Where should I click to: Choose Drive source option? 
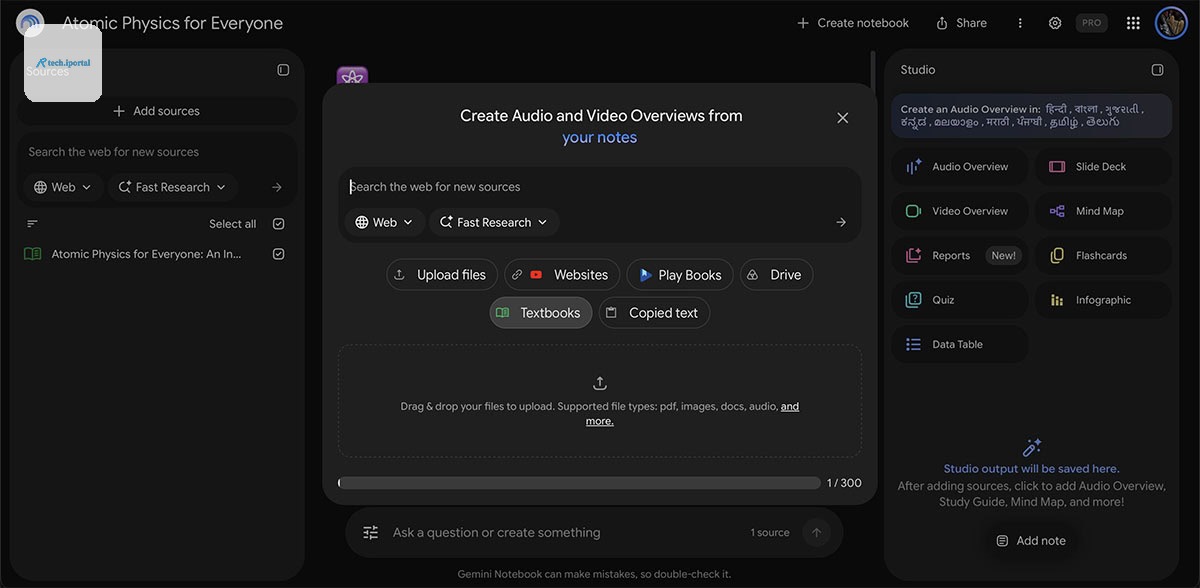tap(776, 275)
